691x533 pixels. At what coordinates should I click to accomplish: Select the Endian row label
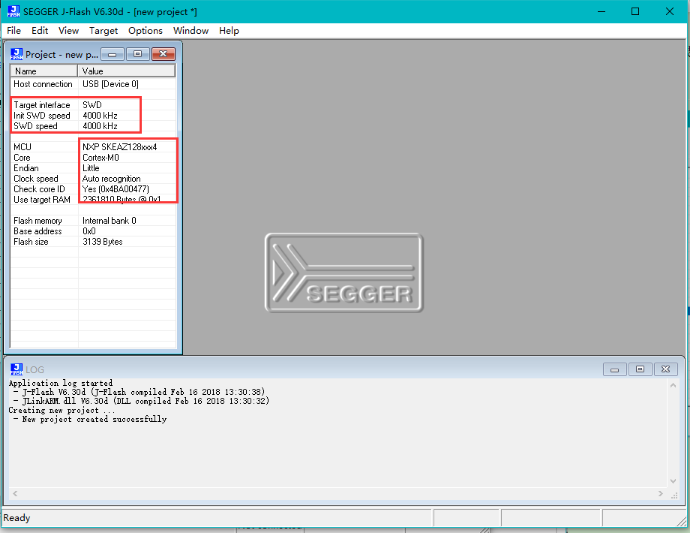click(26, 168)
